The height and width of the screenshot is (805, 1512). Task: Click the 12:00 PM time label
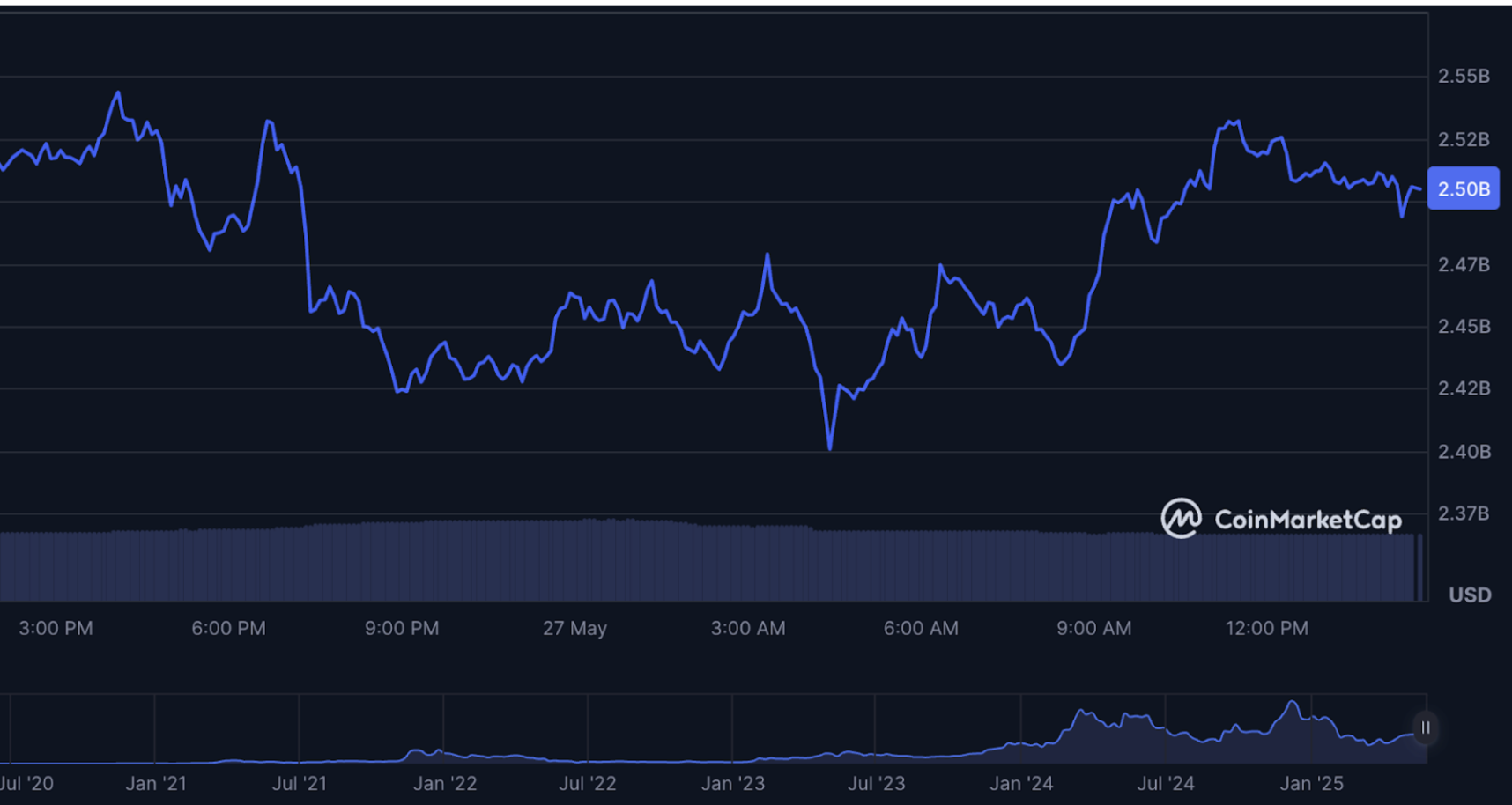click(1267, 628)
